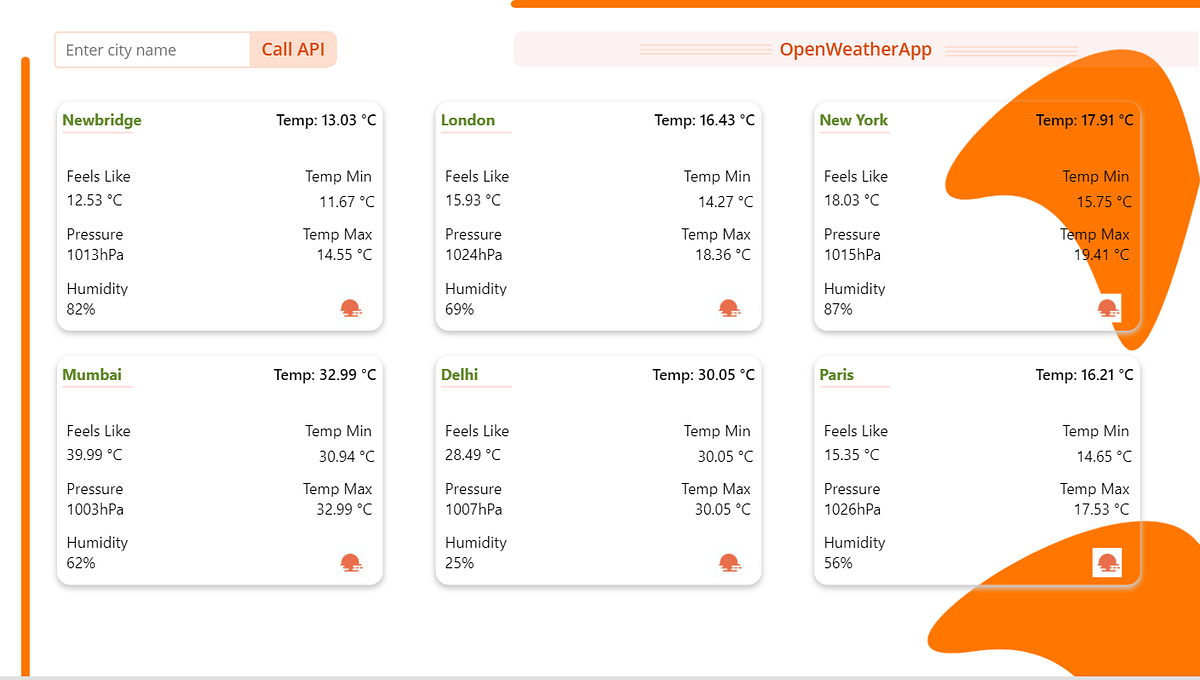The width and height of the screenshot is (1200, 680).
Task: Open the Delhi city link
Action: [x=457, y=374]
